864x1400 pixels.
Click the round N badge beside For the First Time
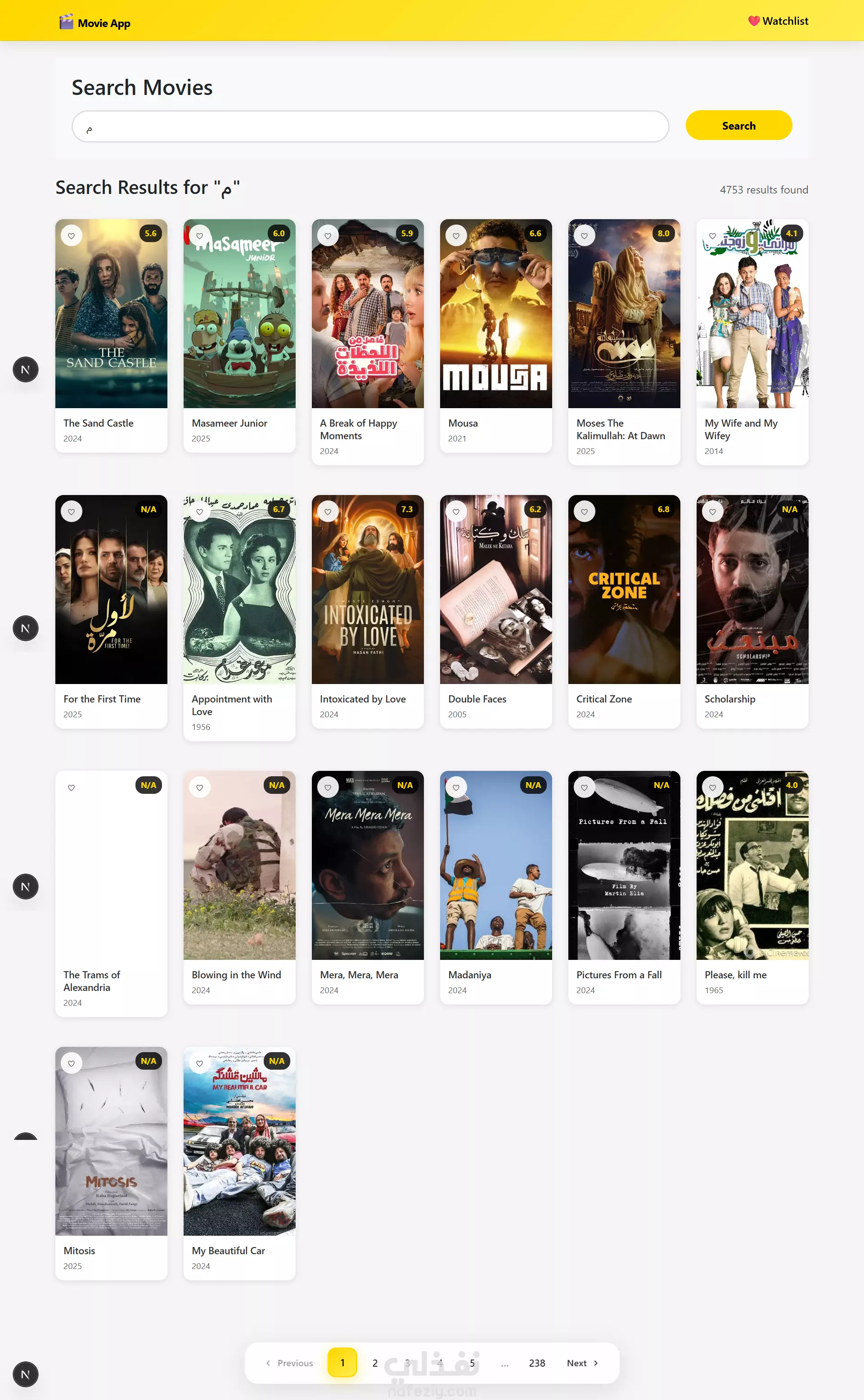point(26,629)
